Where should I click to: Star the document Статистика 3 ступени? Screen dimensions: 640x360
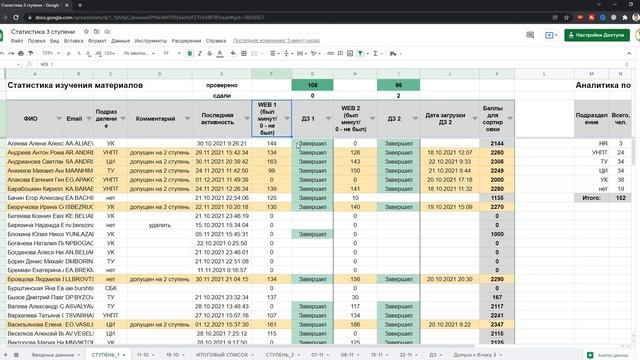click(86, 31)
